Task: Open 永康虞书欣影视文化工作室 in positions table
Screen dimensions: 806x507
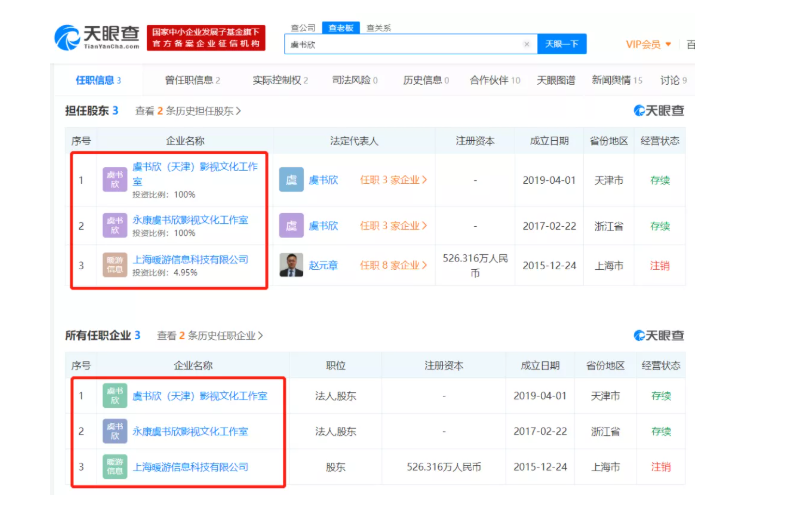Action: [190, 431]
